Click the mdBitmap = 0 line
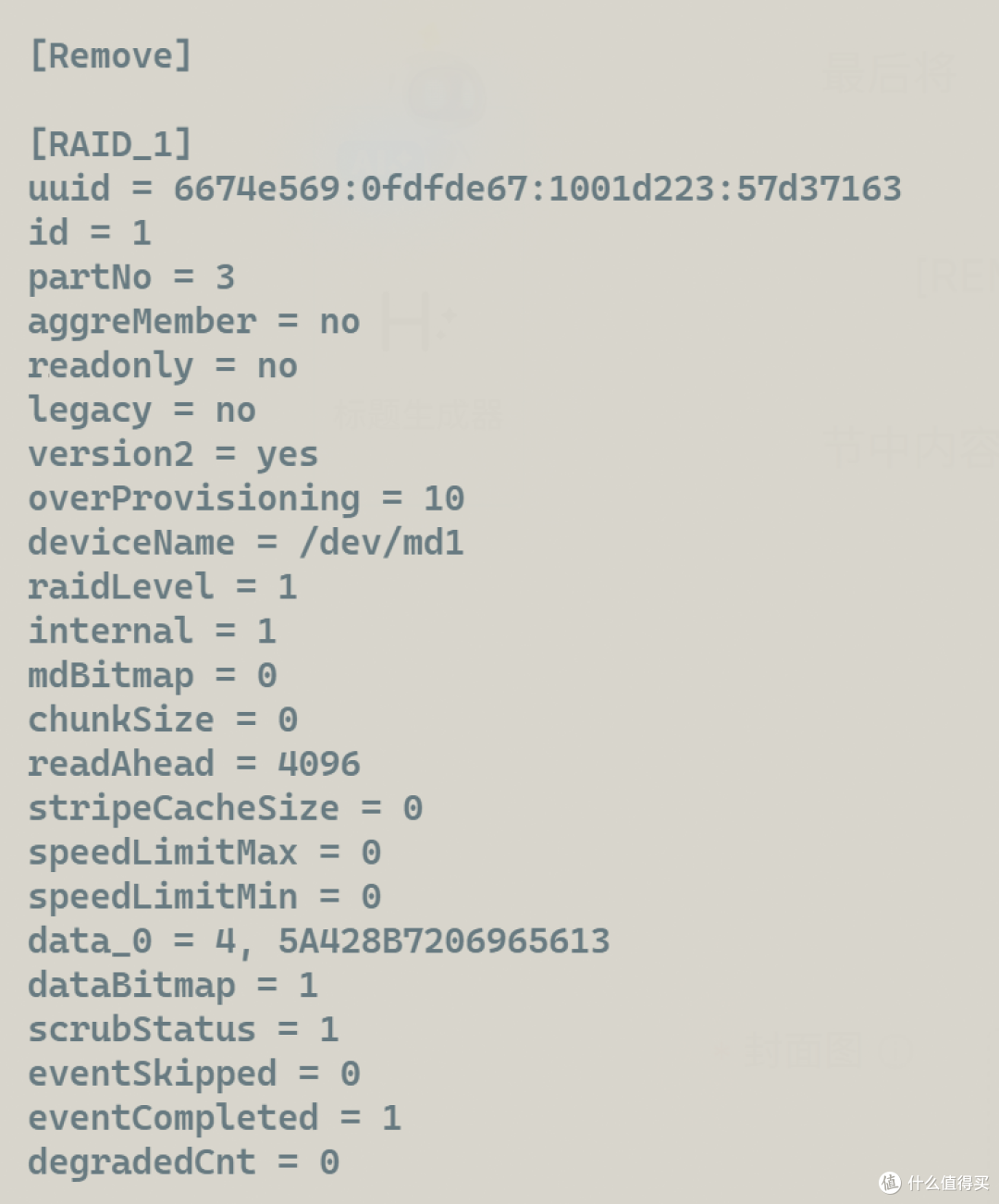This screenshot has width=999, height=1204. pyautogui.click(x=153, y=676)
